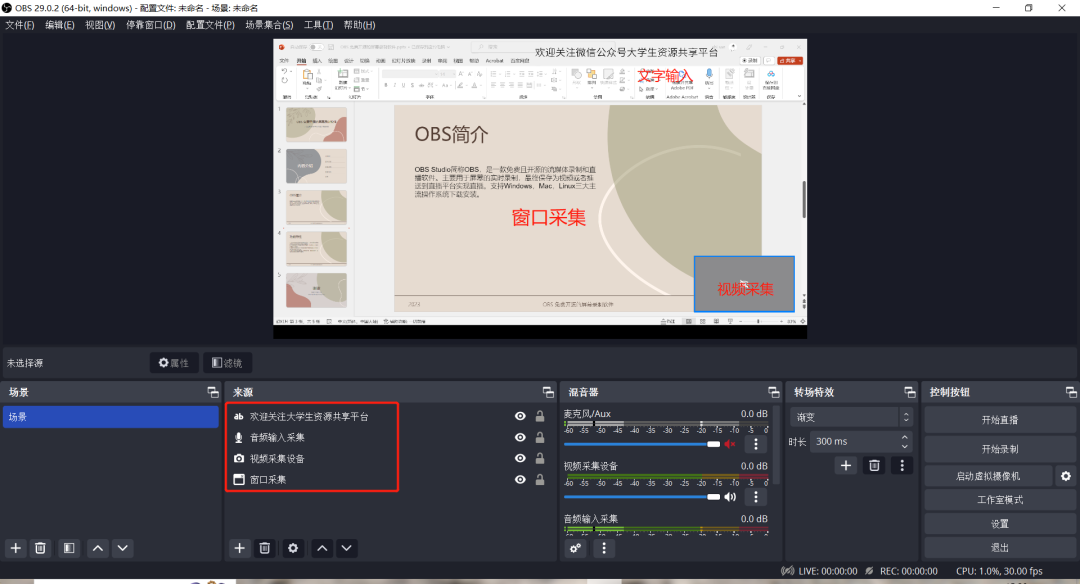Open source 属性 button under preview
Viewport: 1080px width, 584px height.
click(174, 363)
